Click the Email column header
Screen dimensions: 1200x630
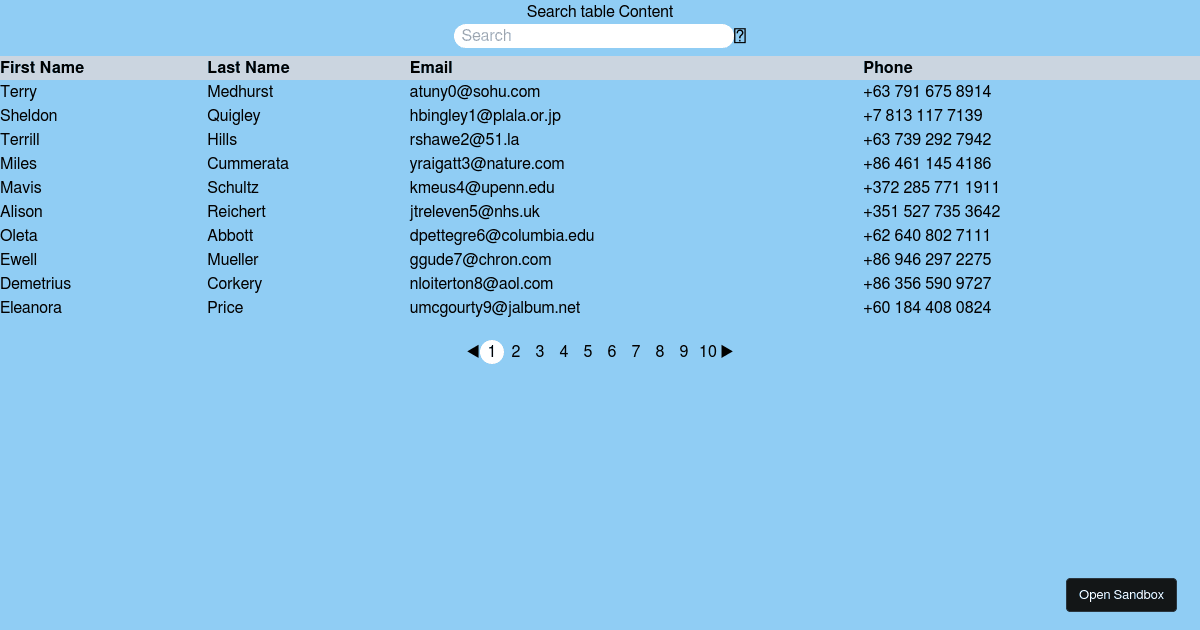pyautogui.click(x=431, y=68)
